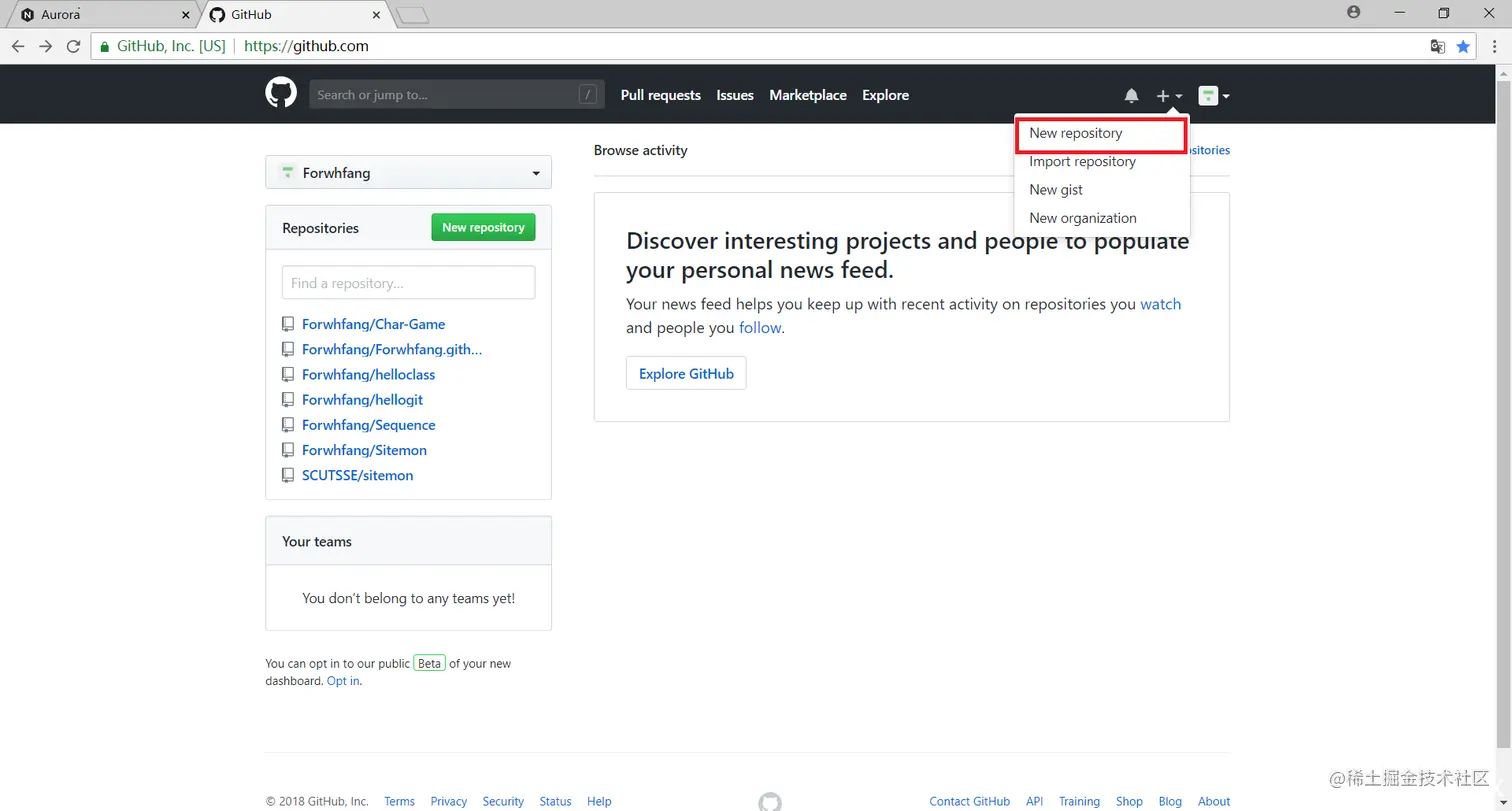Close the GitHub browser tab
The image size is (1512, 811).
pos(376,15)
